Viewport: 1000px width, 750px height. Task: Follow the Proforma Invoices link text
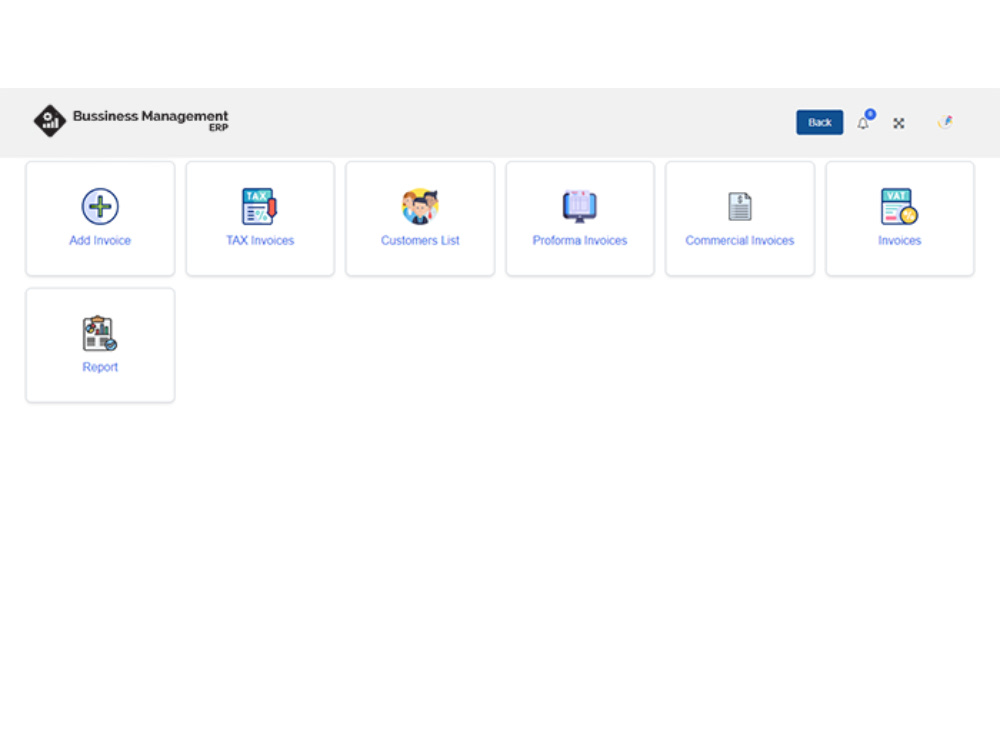point(580,240)
